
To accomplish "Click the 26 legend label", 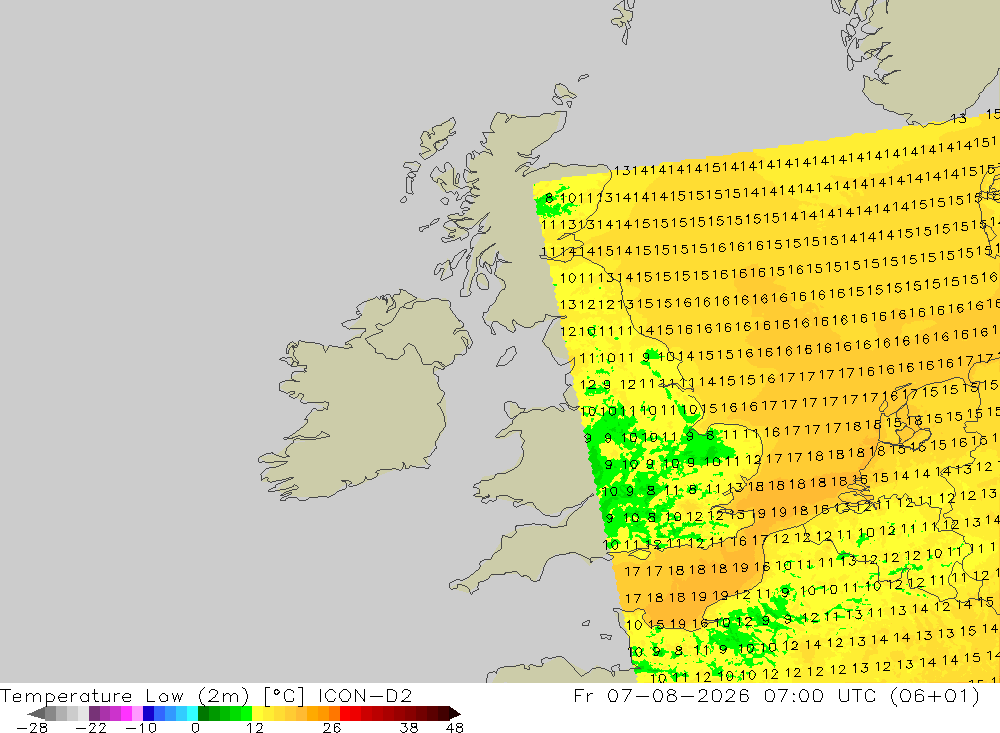I will point(332,728).
